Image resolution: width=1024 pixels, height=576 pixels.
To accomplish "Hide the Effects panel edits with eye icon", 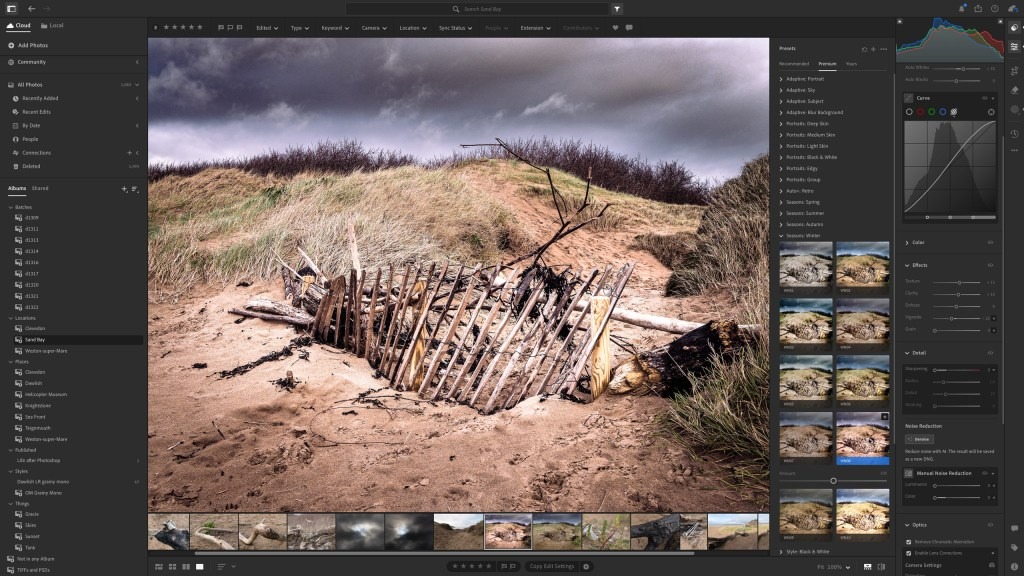I will pos(990,265).
